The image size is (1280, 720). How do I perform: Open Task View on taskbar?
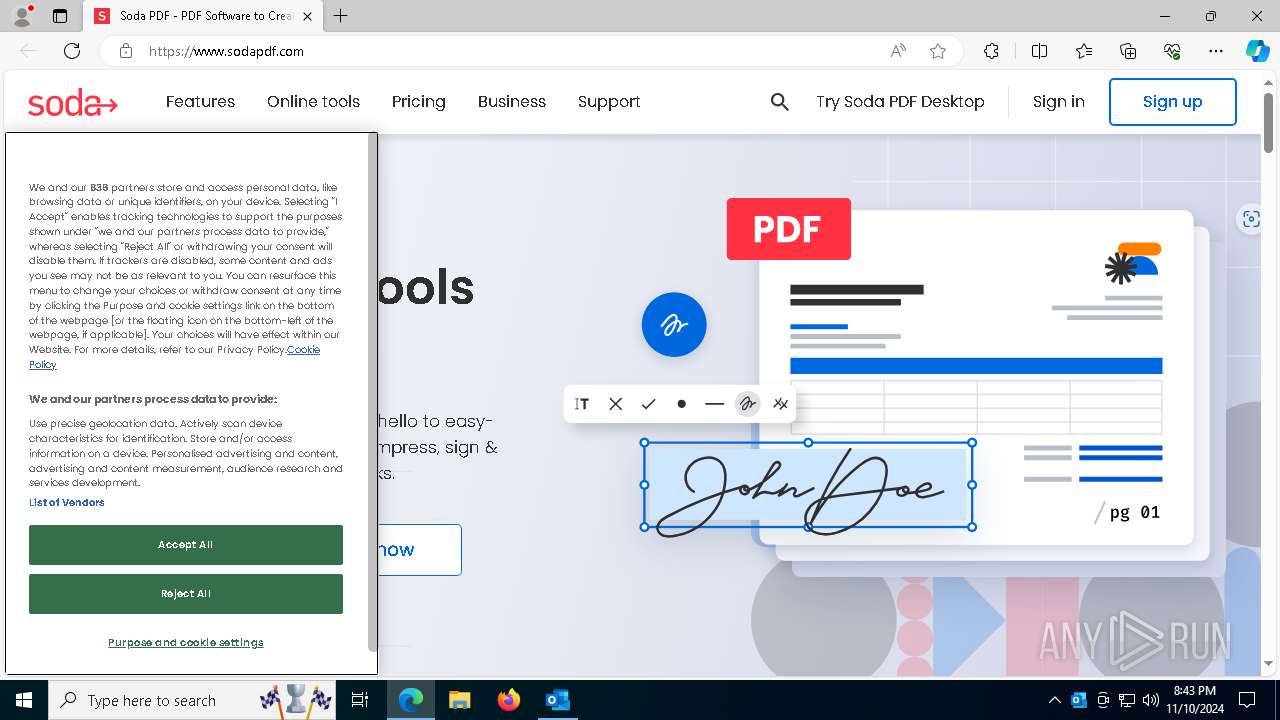click(x=360, y=700)
